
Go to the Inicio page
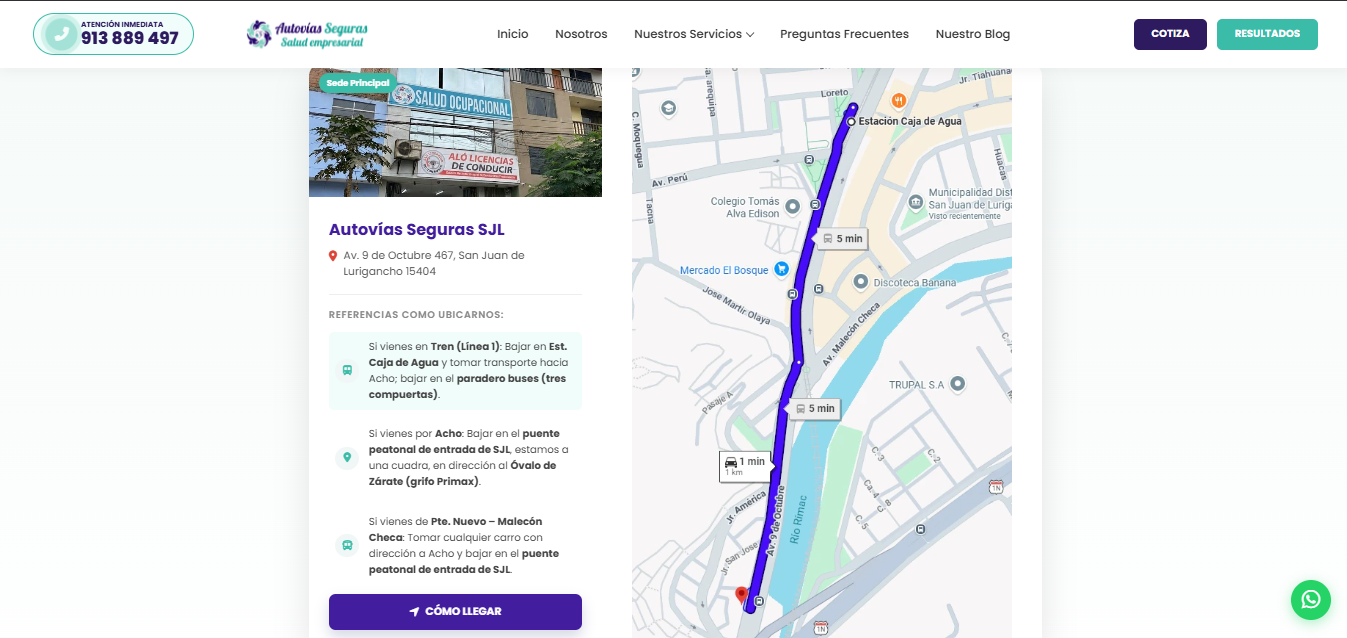(513, 34)
